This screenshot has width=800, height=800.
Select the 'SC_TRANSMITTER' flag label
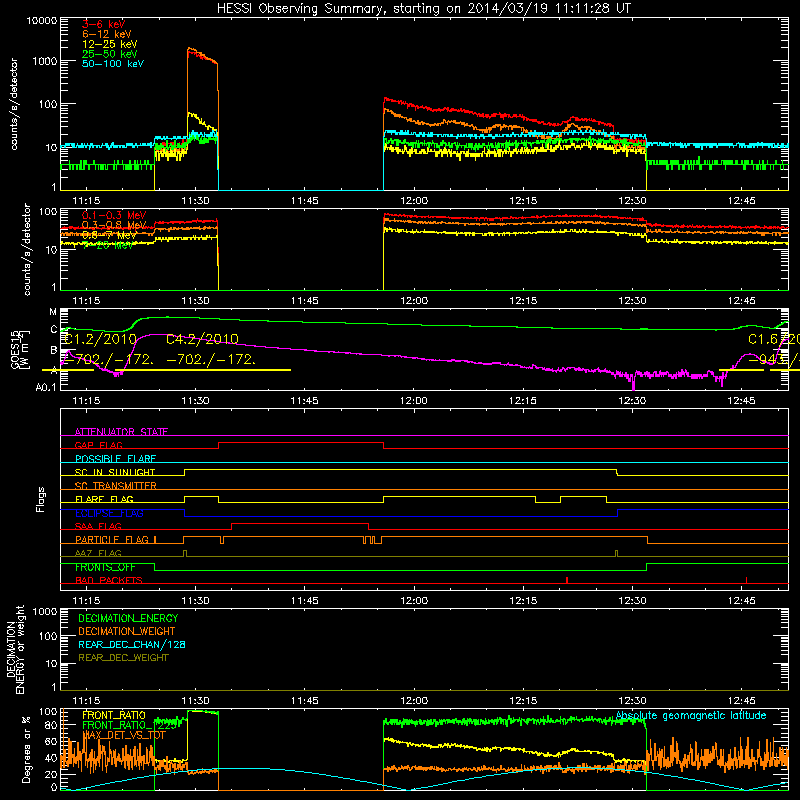[115, 485]
